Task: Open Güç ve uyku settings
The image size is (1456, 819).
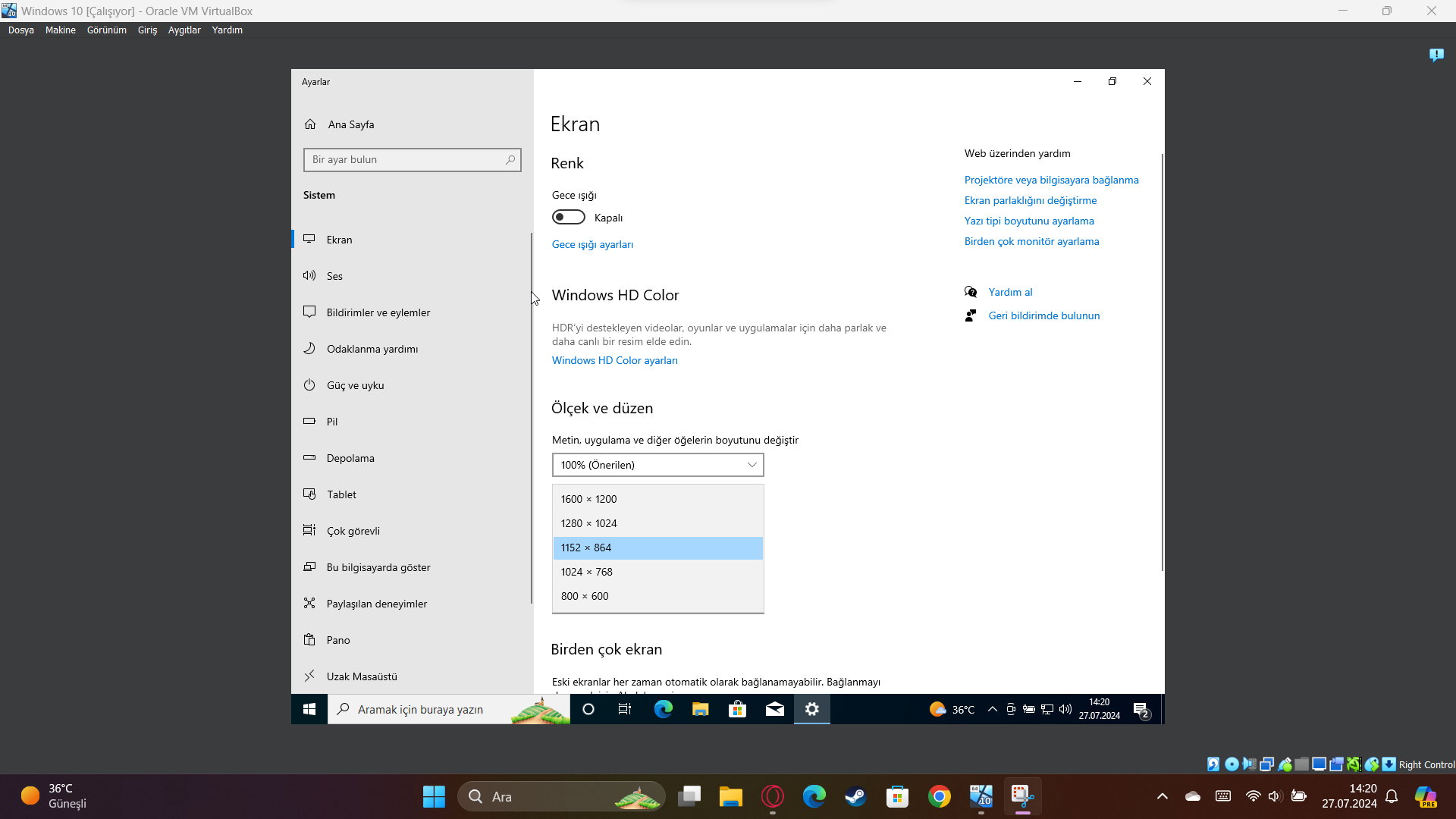Action: click(x=355, y=385)
